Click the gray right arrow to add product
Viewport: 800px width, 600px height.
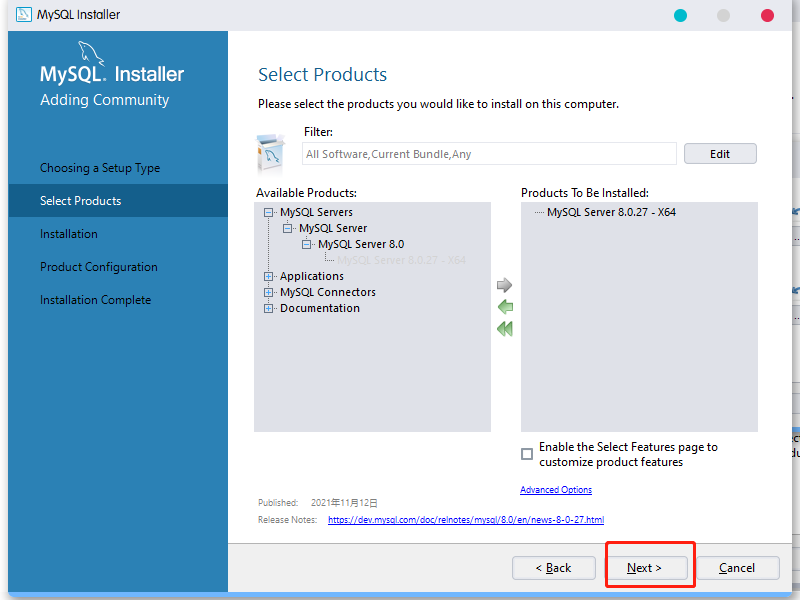tap(504, 285)
